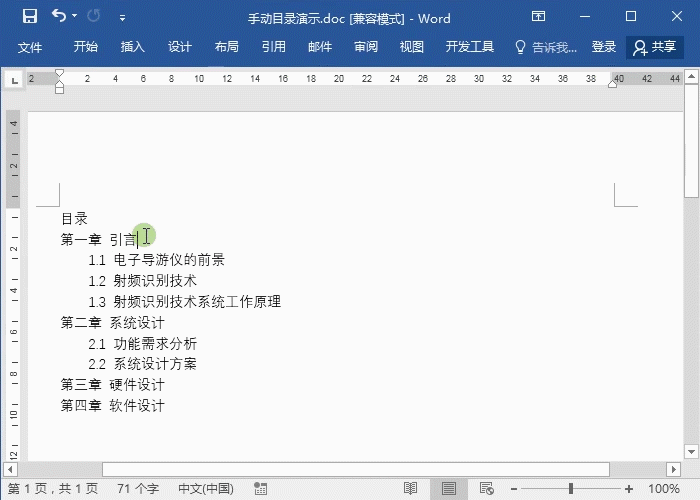Click the line 1.1 电子导游仪的前景
This screenshot has height=500, width=700.
click(x=156, y=260)
